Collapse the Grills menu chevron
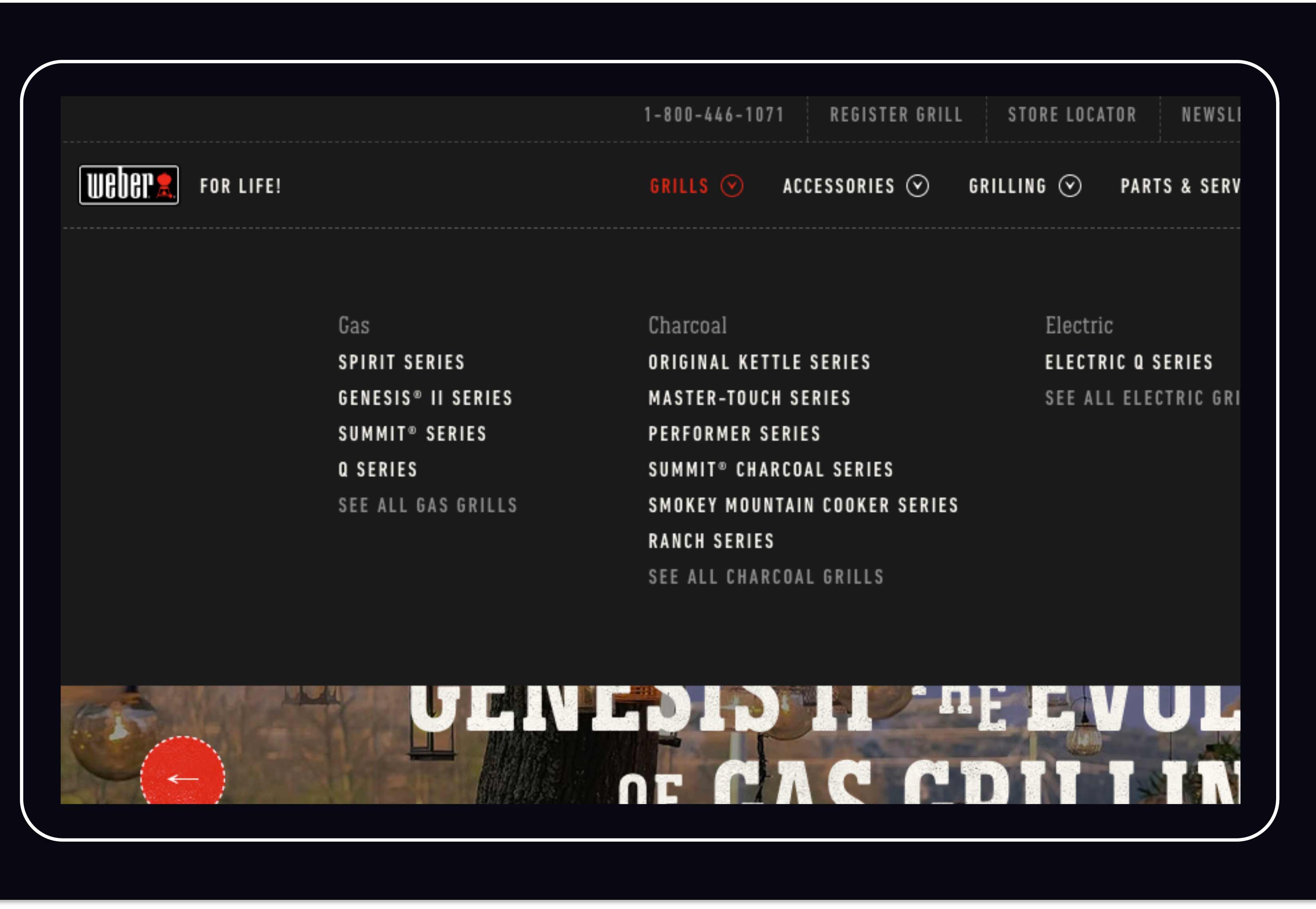 pos(732,186)
